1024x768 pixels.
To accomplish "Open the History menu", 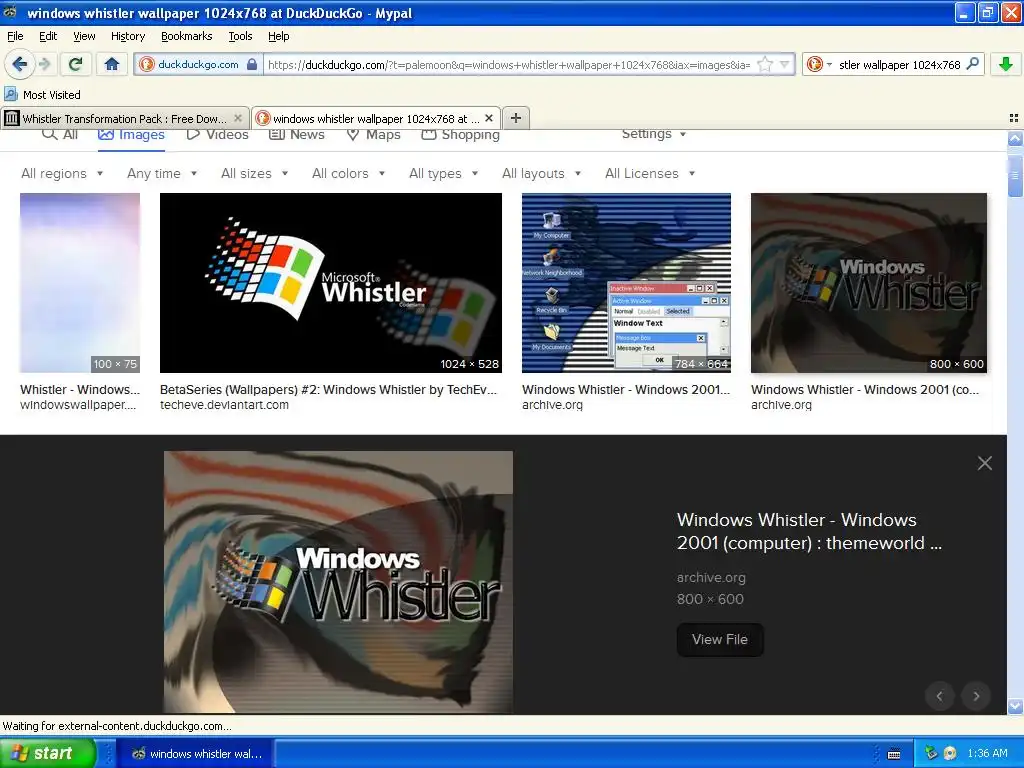I will coord(128,36).
